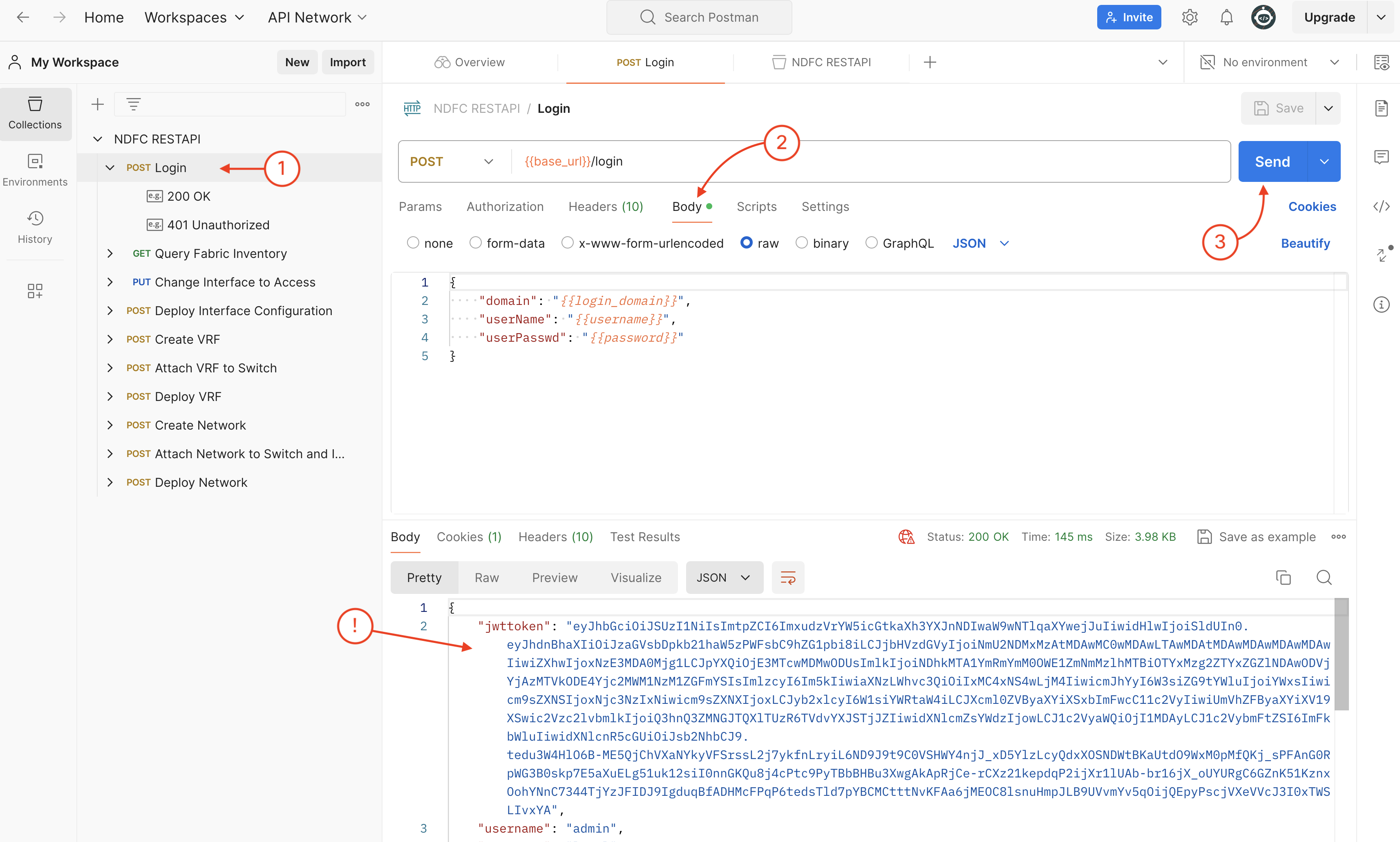Toggle response line wrap icon
Screen dimensions: 1400x842
coord(788,578)
